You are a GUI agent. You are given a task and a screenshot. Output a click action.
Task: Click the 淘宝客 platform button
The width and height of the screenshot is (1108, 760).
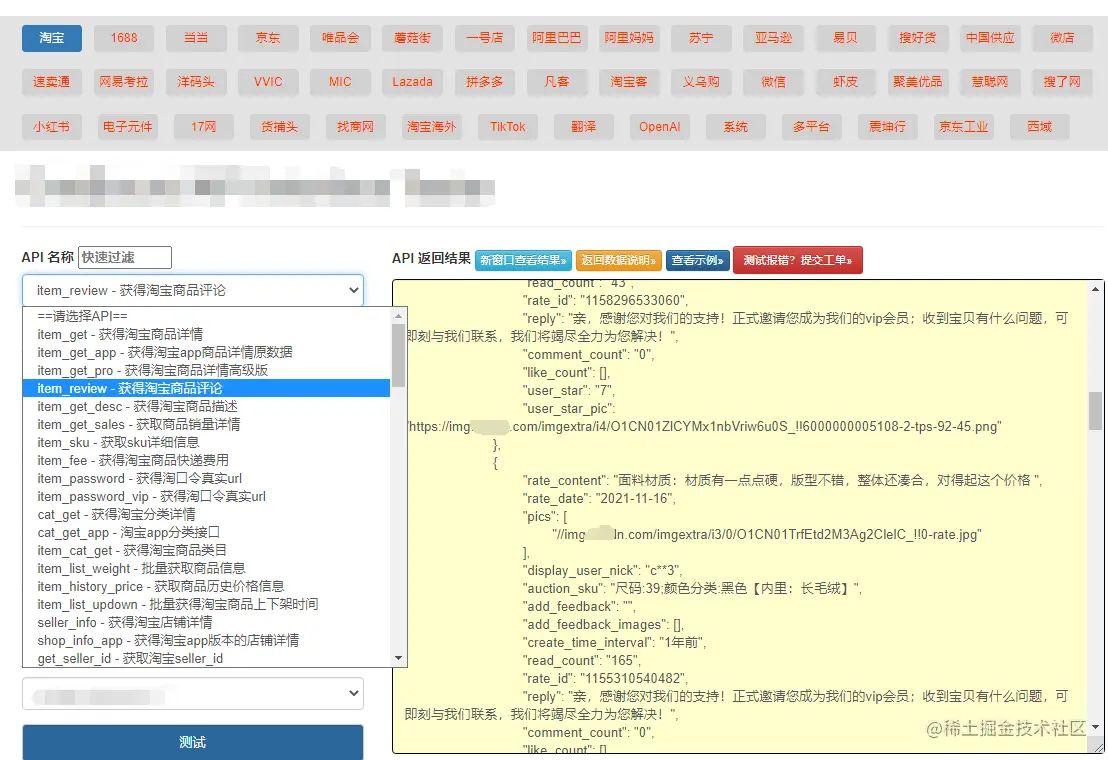click(x=629, y=82)
